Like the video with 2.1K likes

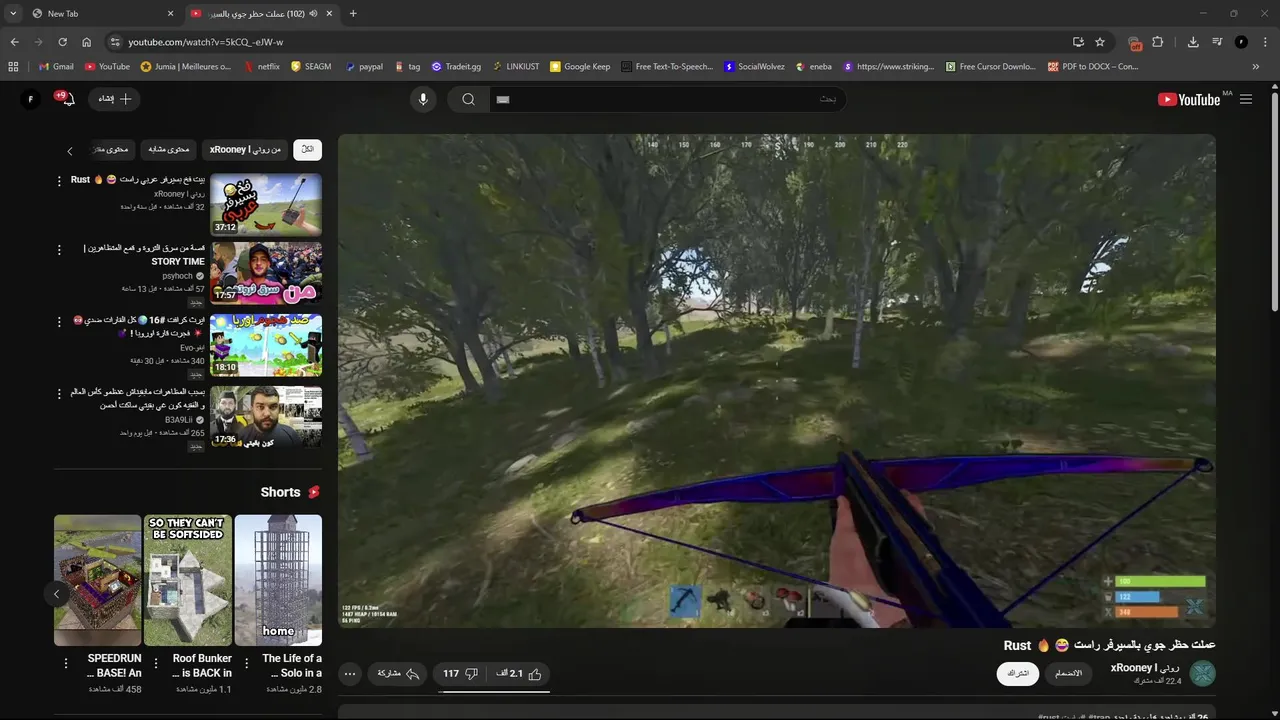pos(519,674)
